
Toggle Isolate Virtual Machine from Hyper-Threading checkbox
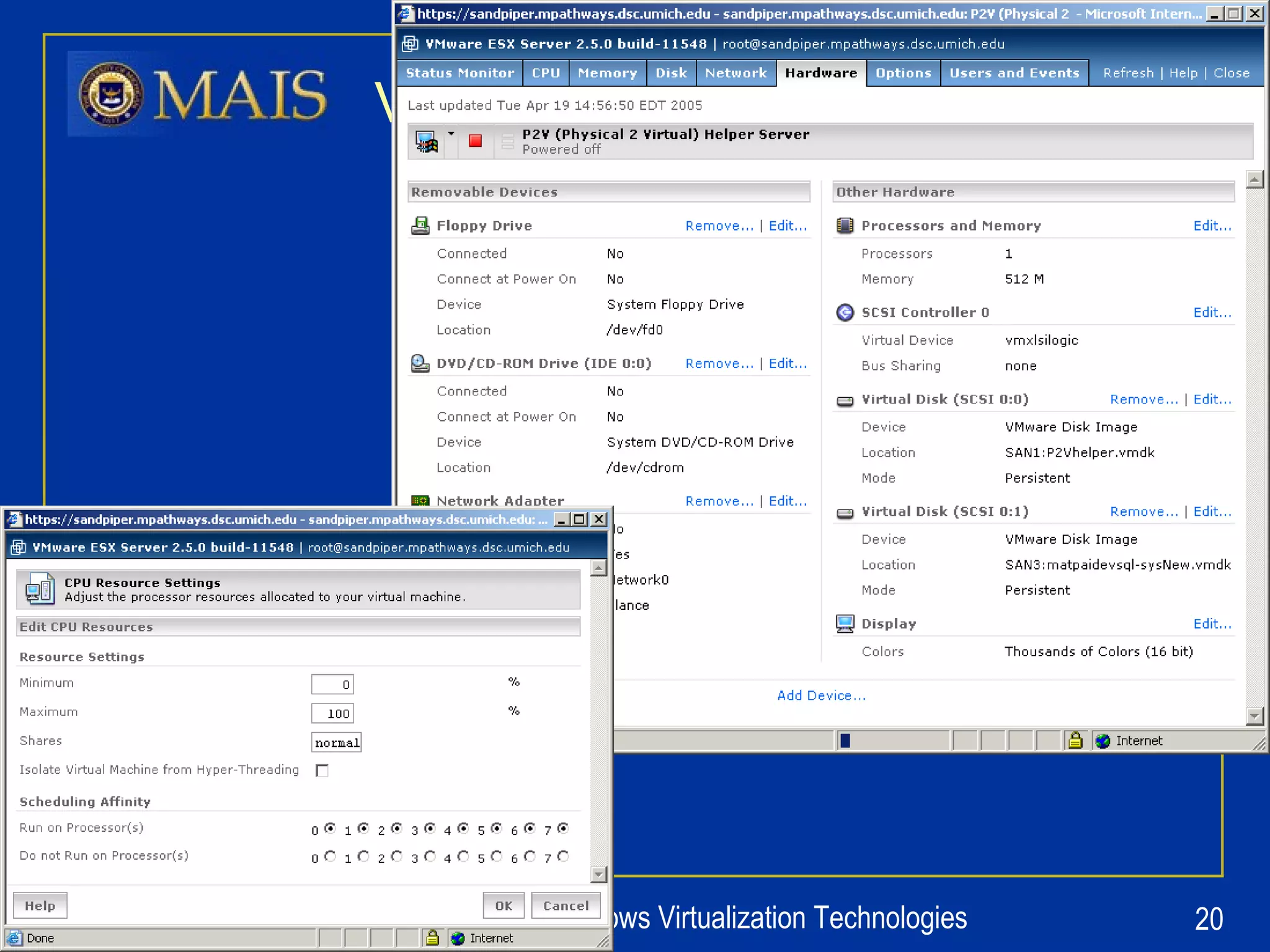coord(322,770)
